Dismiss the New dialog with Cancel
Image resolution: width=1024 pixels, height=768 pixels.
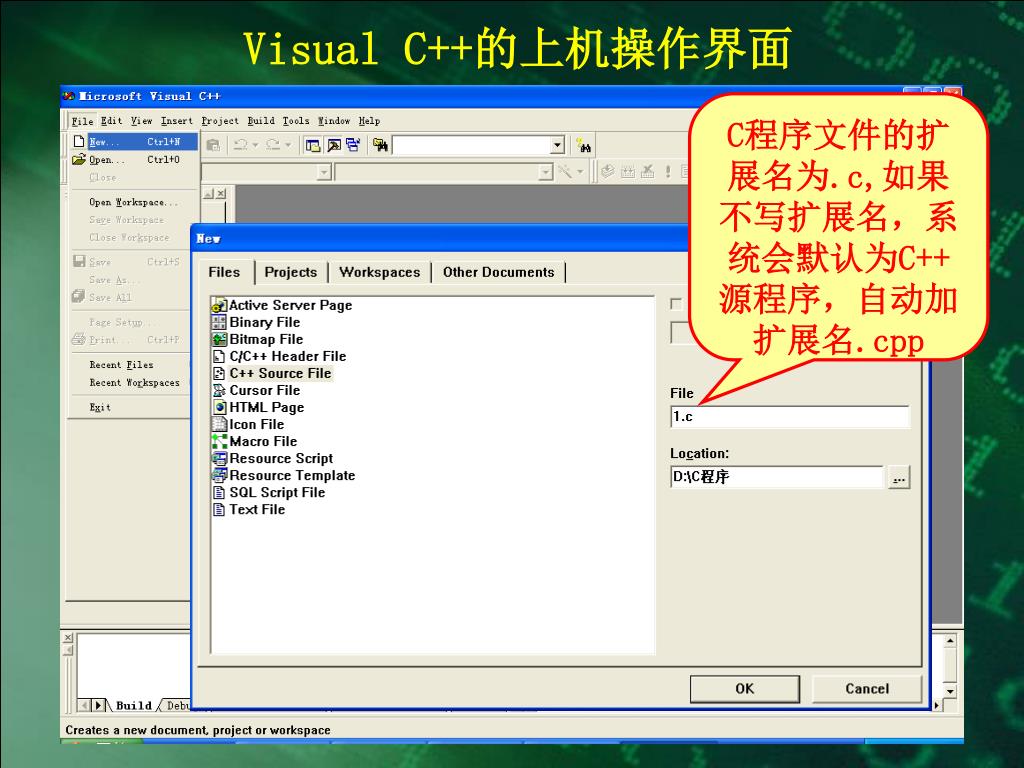(867, 688)
